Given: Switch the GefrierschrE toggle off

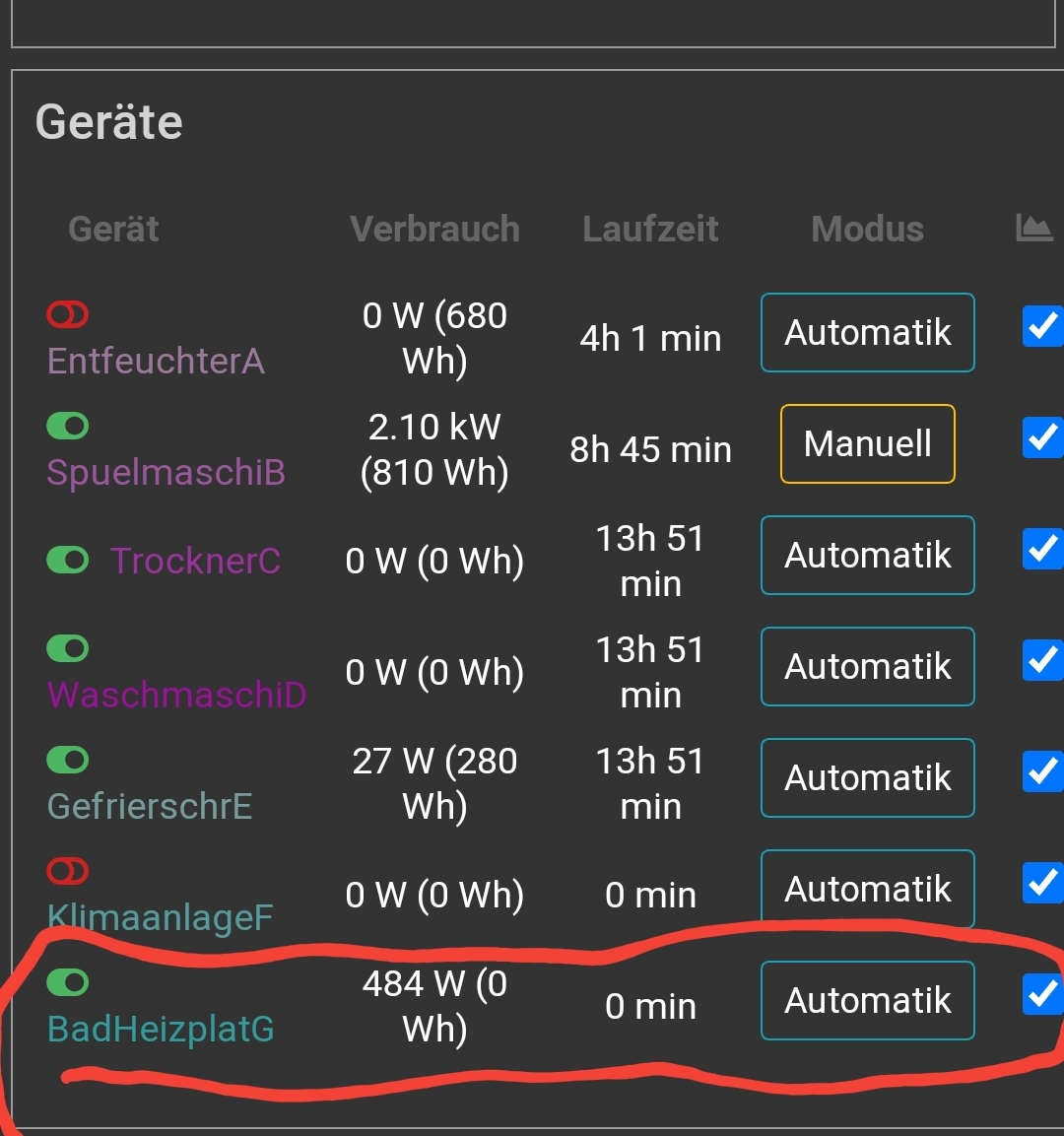Looking at the screenshot, I should pyautogui.click(x=67, y=761).
